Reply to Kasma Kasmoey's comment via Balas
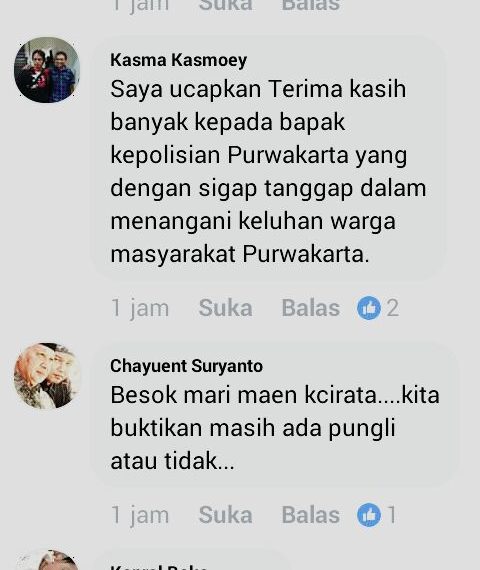The image size is (480, 570). coord(311,308)
